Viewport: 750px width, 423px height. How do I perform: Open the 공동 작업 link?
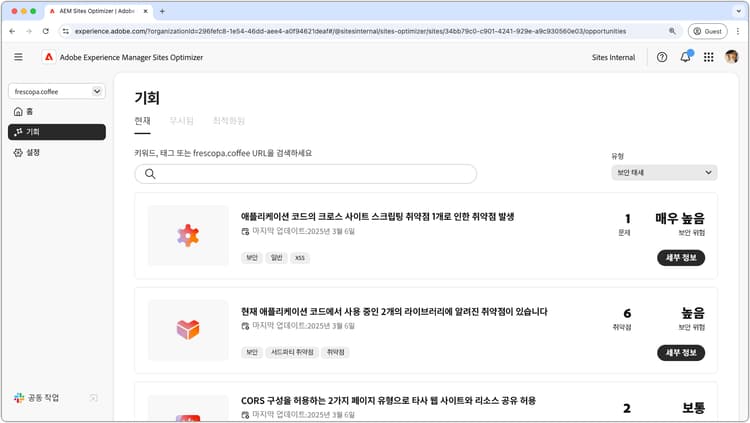coord(44,398)
